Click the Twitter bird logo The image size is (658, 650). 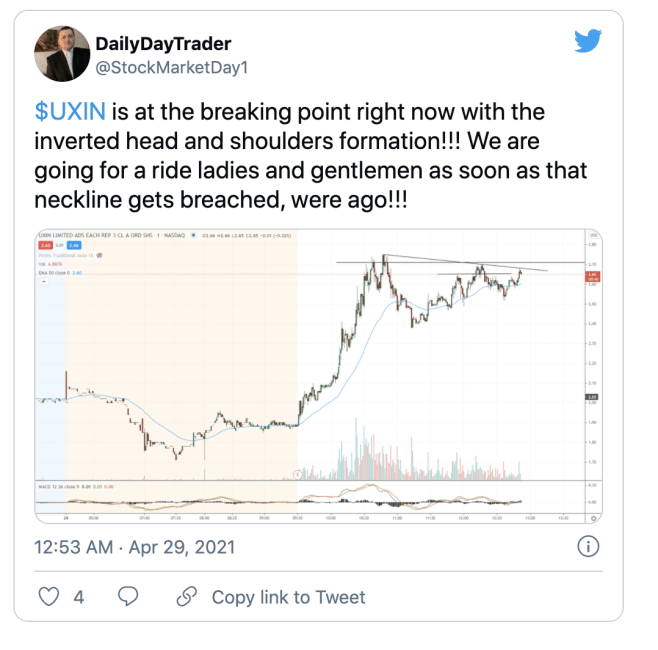click(588, 40)
